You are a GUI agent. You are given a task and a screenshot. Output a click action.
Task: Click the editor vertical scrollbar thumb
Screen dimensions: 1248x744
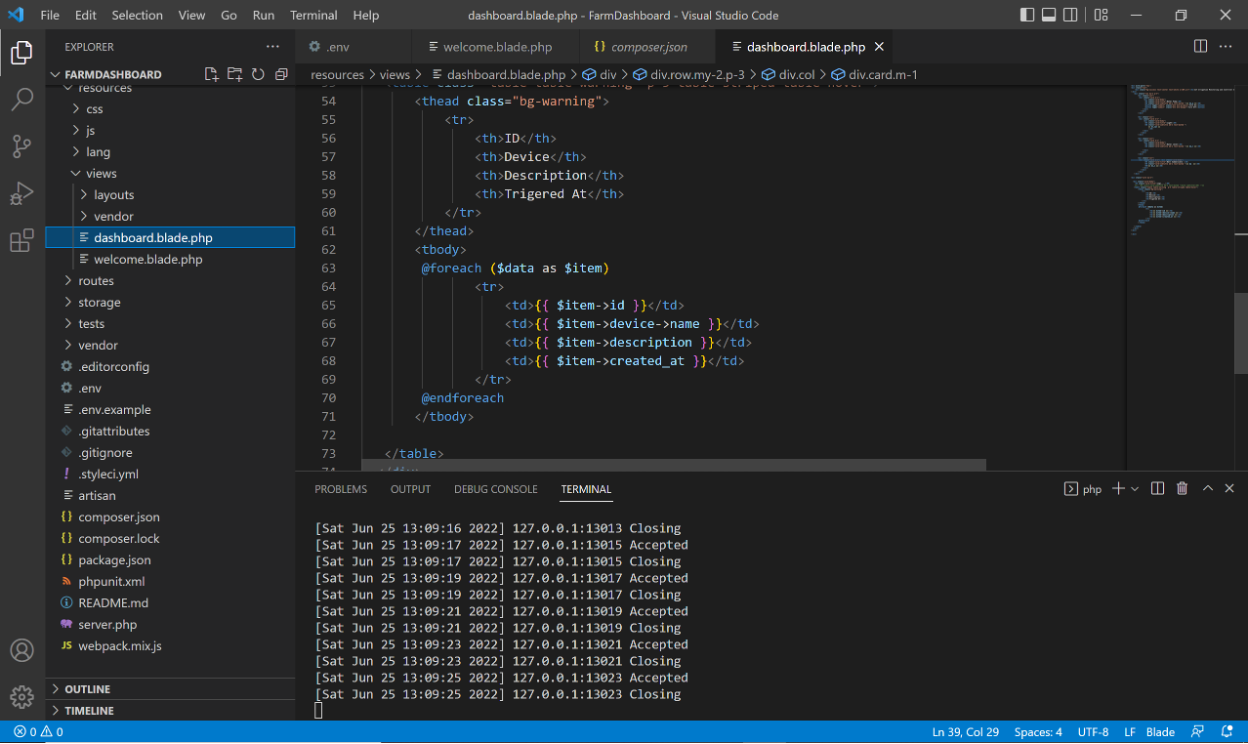click(1240, 335)
